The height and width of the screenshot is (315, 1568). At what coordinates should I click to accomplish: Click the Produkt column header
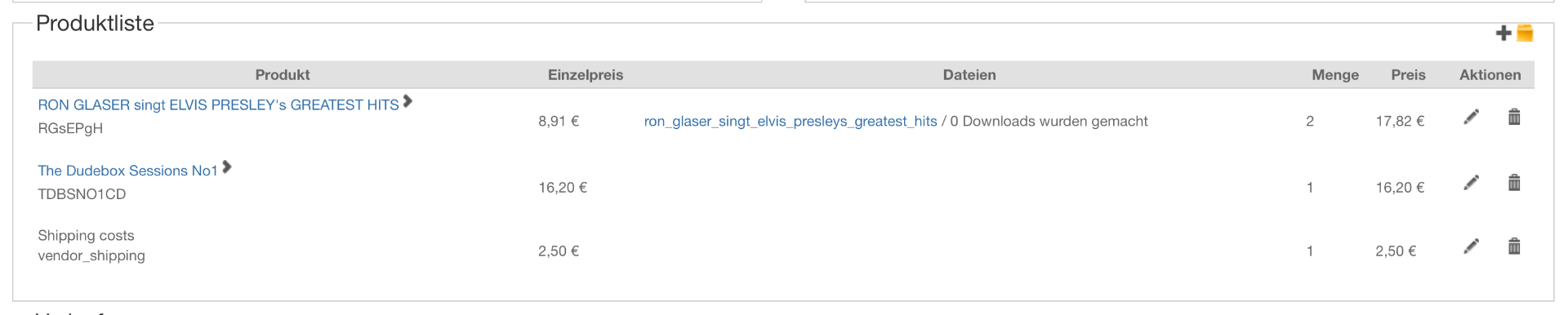pyautogui.click(x=283, y=75)
